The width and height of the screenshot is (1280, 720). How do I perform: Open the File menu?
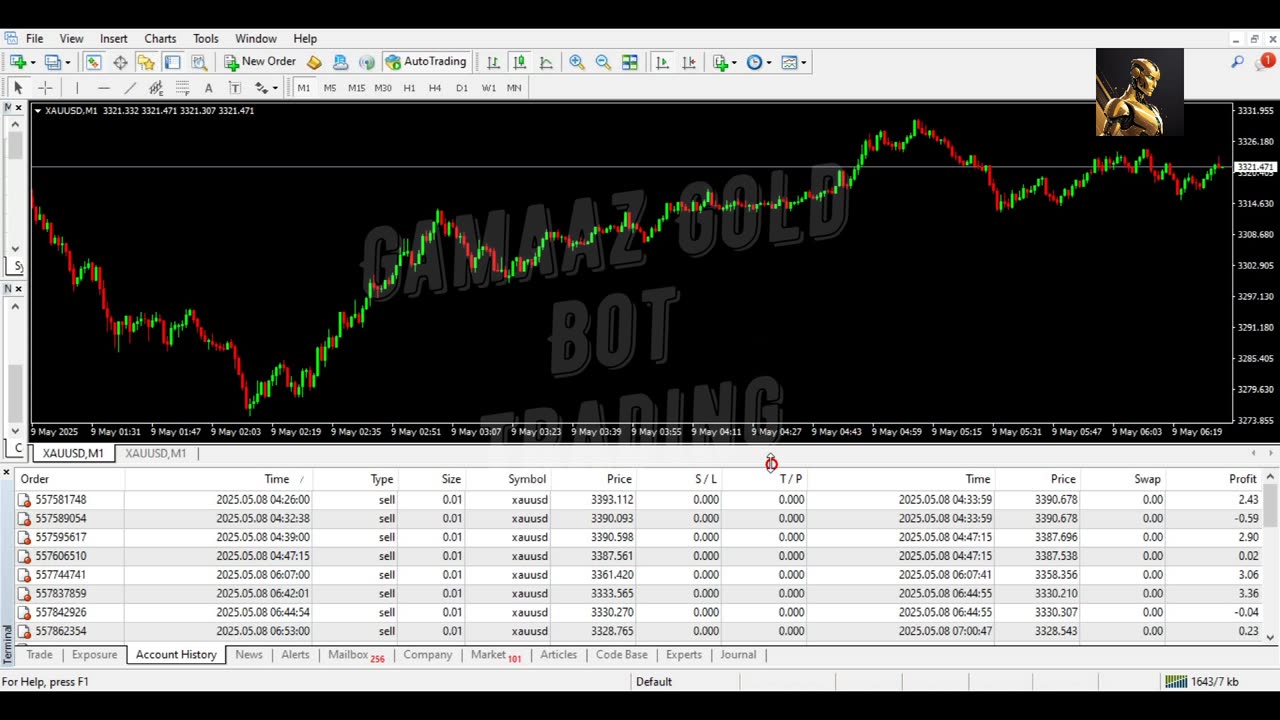(x=34, y=38)
